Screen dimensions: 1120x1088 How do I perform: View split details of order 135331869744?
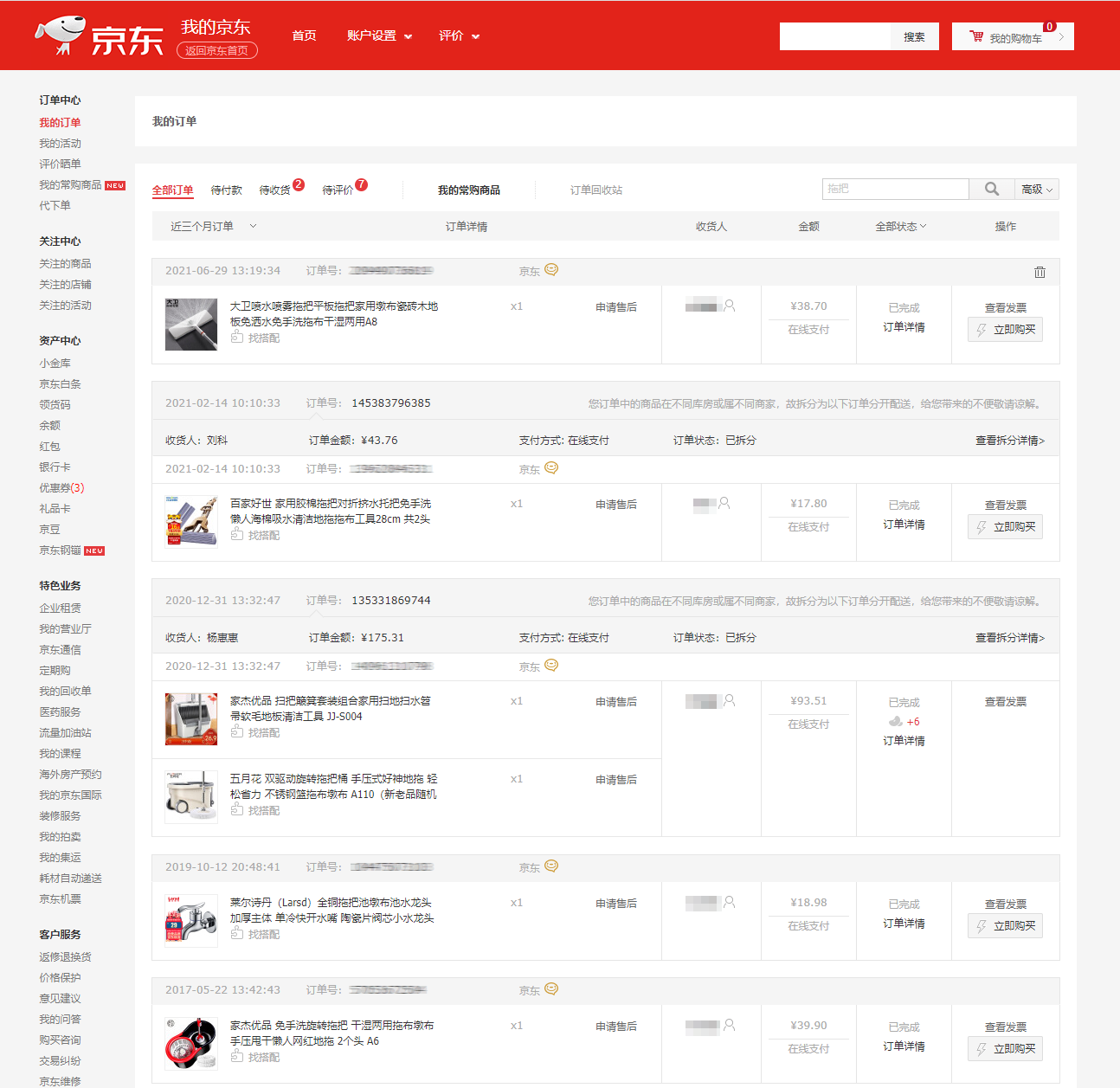[1010, 638]
